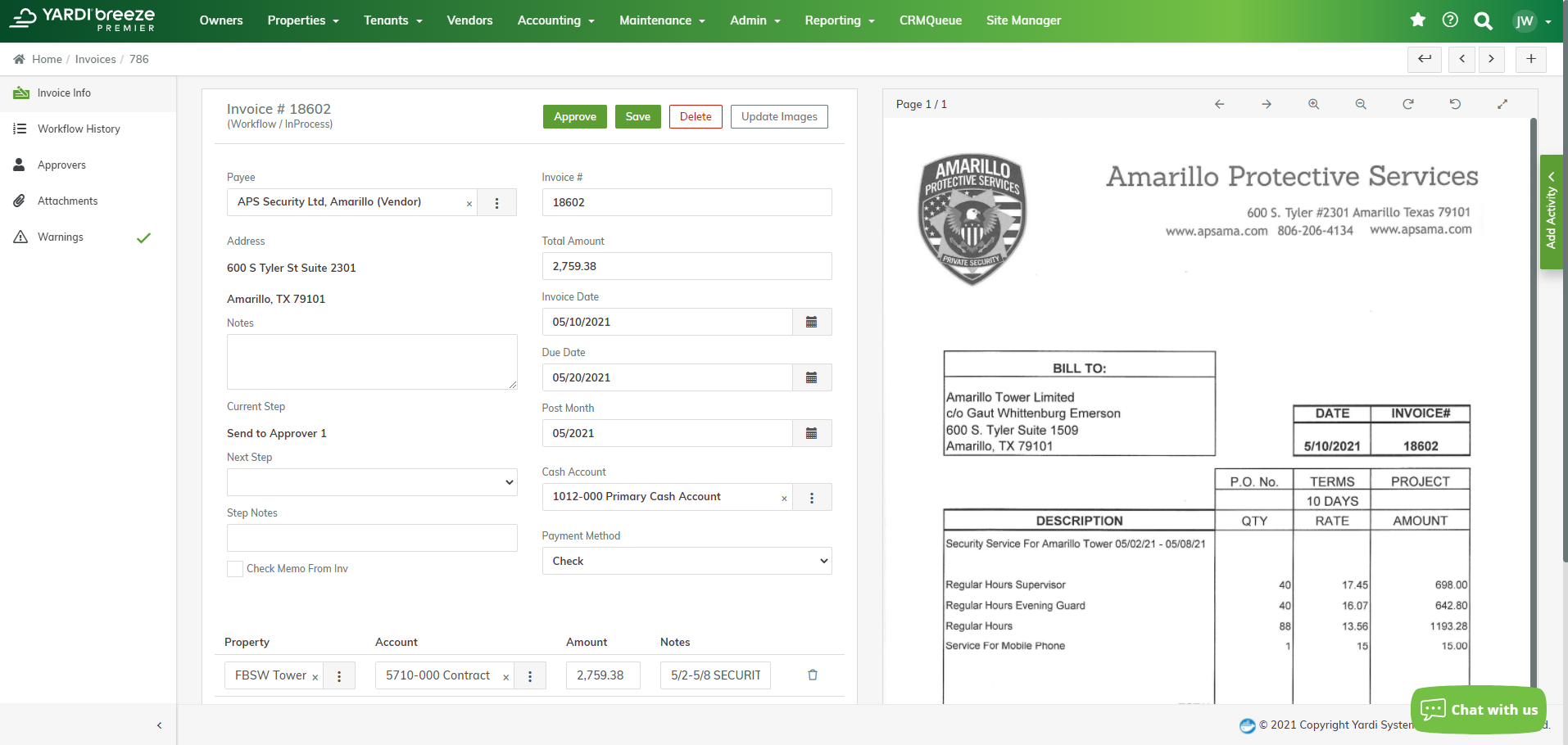The image size is (1568, 745).
Task: Clear the APS Security Ltd payee selection
Action: (469, 204)
